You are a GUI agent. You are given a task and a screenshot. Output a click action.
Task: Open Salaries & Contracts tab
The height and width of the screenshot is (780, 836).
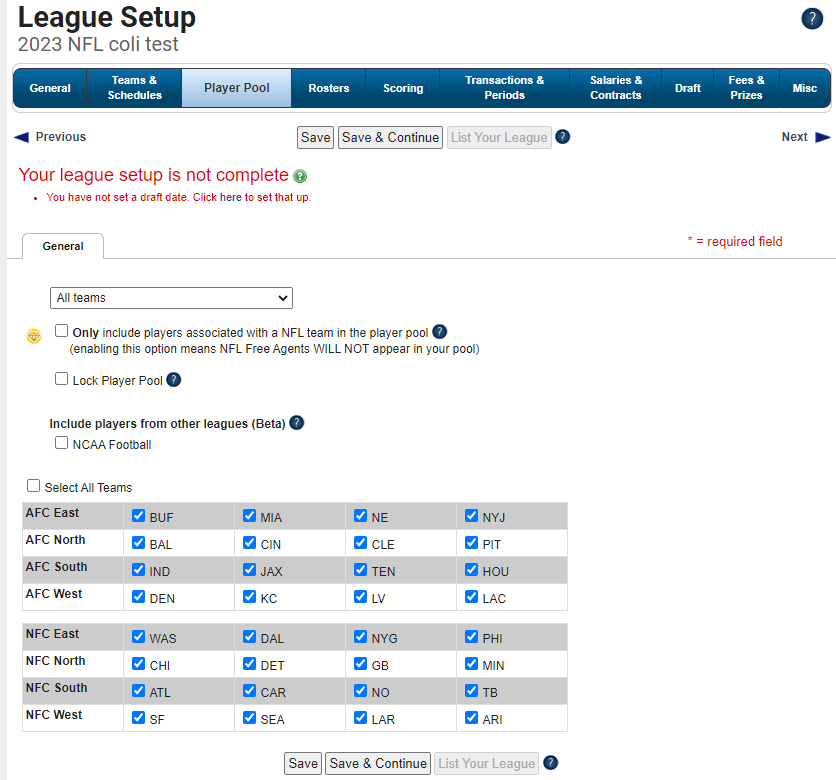click(616, 88)
